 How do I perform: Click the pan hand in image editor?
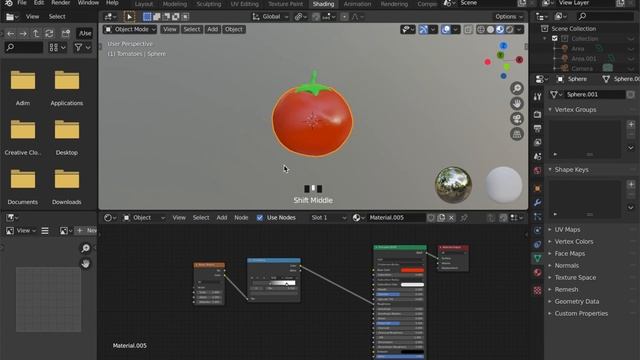pyautogui.click(x=85, y=264)
